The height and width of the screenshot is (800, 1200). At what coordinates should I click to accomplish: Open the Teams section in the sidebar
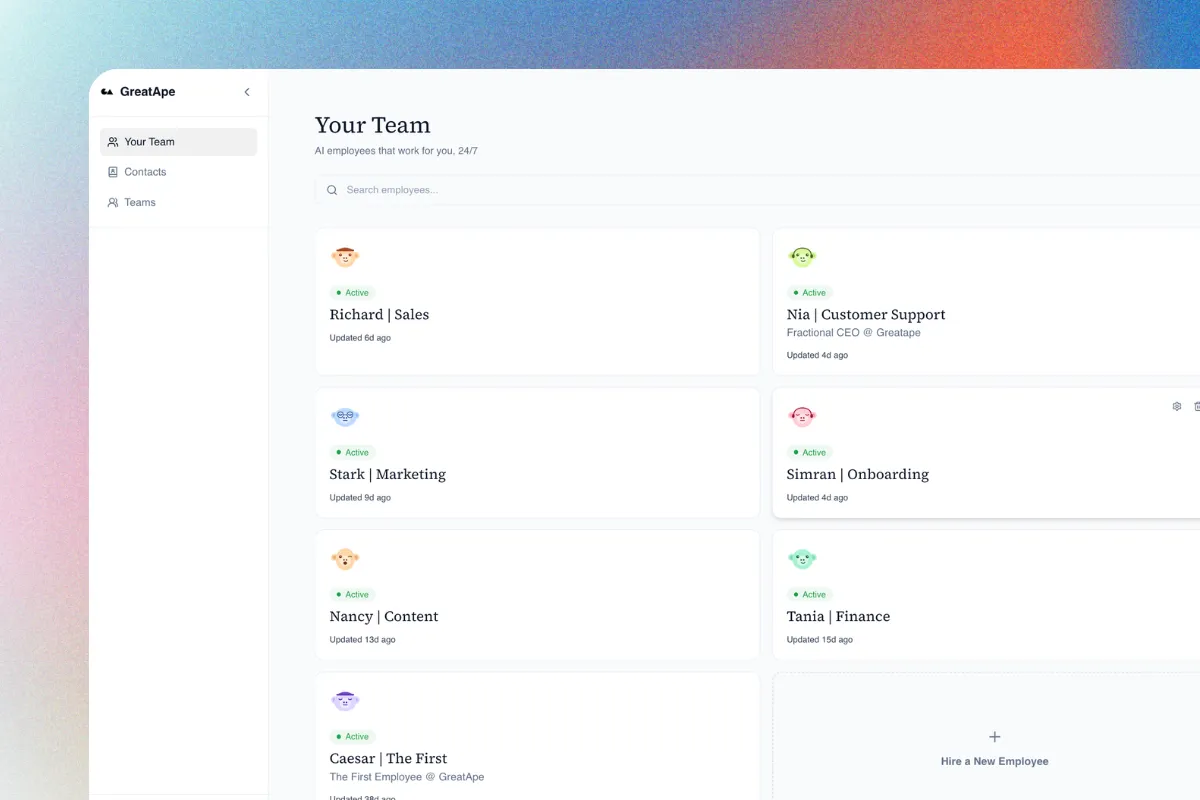[139, 202]
